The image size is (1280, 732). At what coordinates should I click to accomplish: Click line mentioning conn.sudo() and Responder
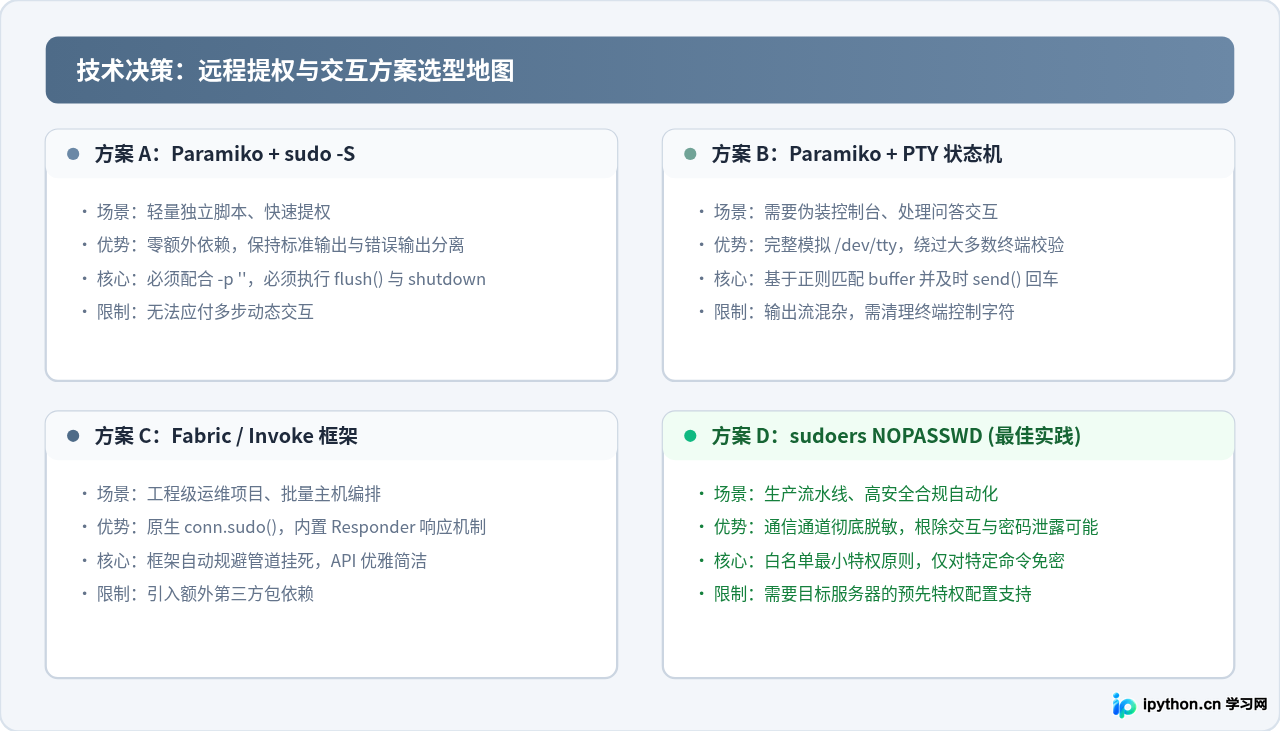click(x=291, y=527)
